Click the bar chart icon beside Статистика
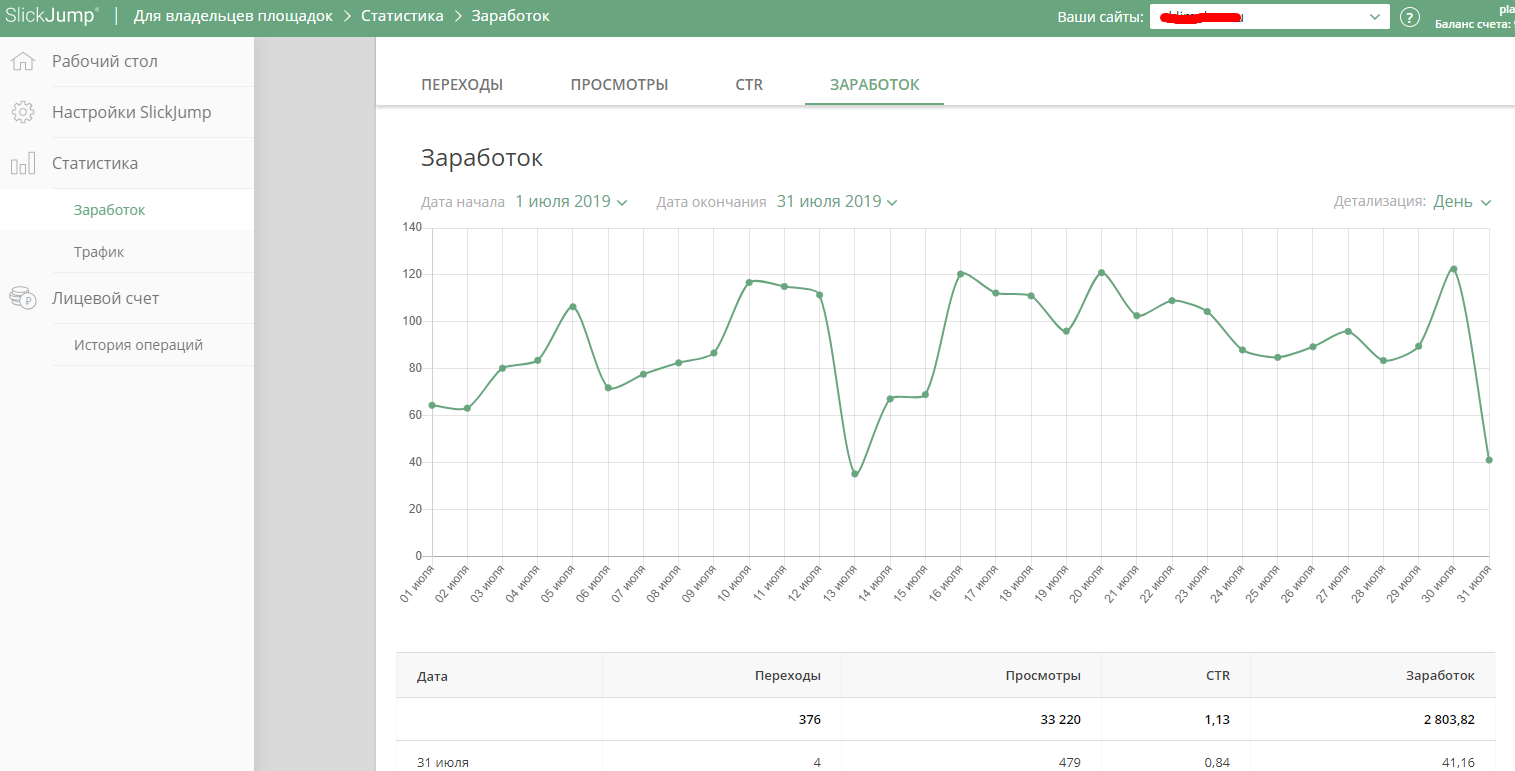1515x771 pixels. coord(23,164)
